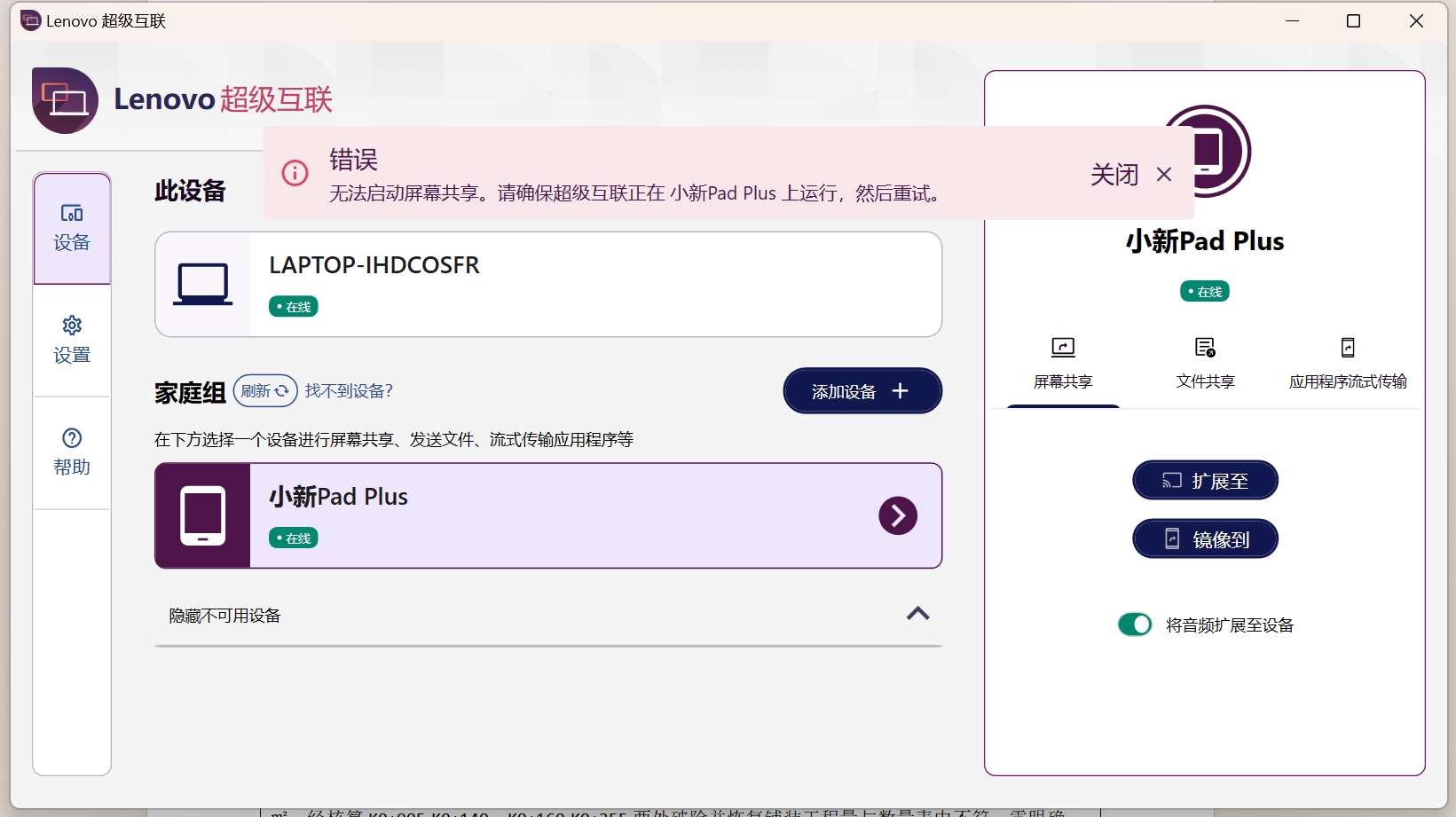Click the 扩展至 extend screen button

[x=1206, y=481]
